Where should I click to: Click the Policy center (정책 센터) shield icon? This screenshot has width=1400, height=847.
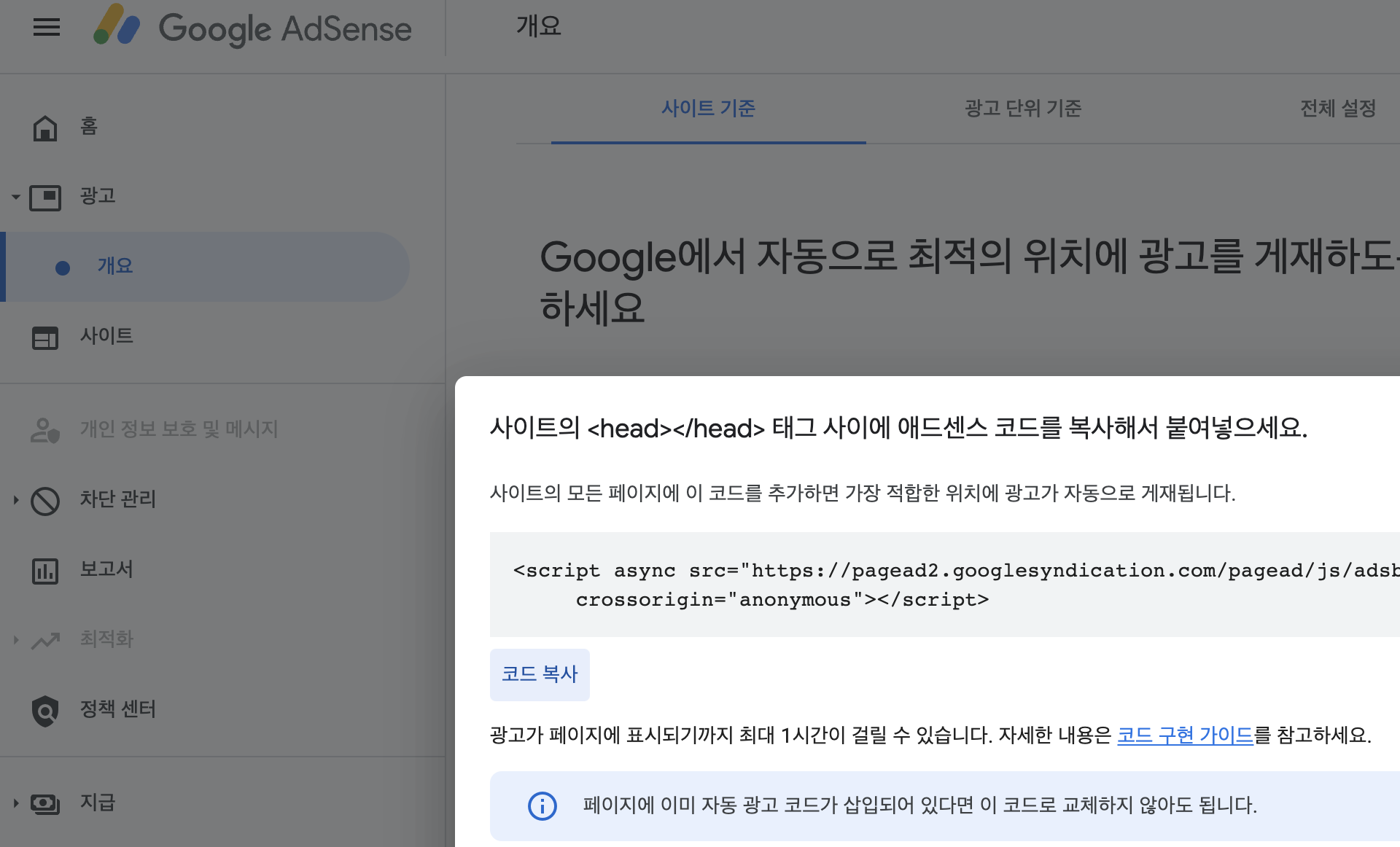[45, 711]
